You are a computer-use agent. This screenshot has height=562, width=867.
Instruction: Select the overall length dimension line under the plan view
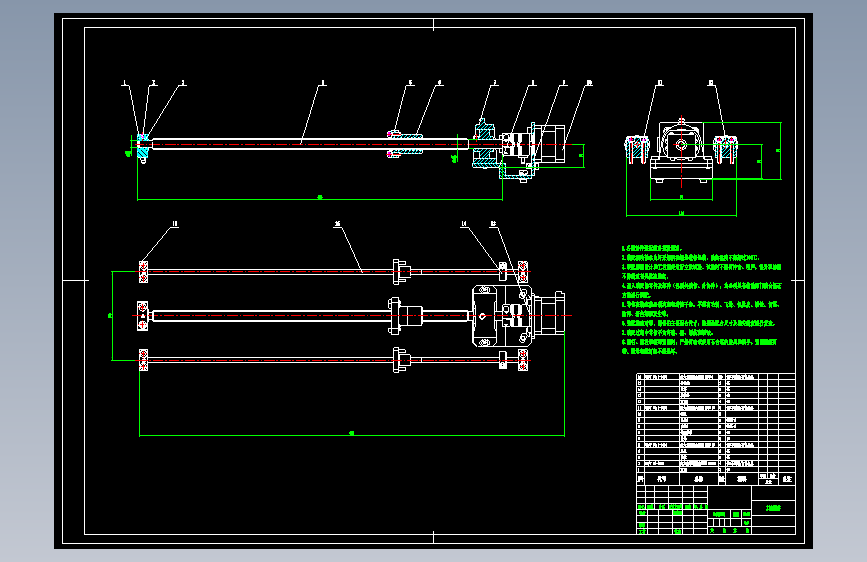[x=352, y=435]
